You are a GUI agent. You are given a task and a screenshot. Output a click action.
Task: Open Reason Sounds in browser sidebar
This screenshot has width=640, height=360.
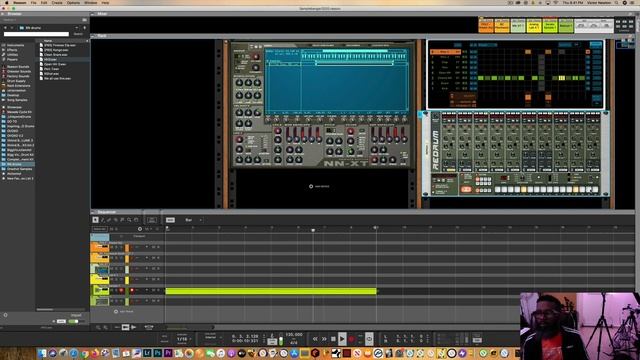(18, 67)
